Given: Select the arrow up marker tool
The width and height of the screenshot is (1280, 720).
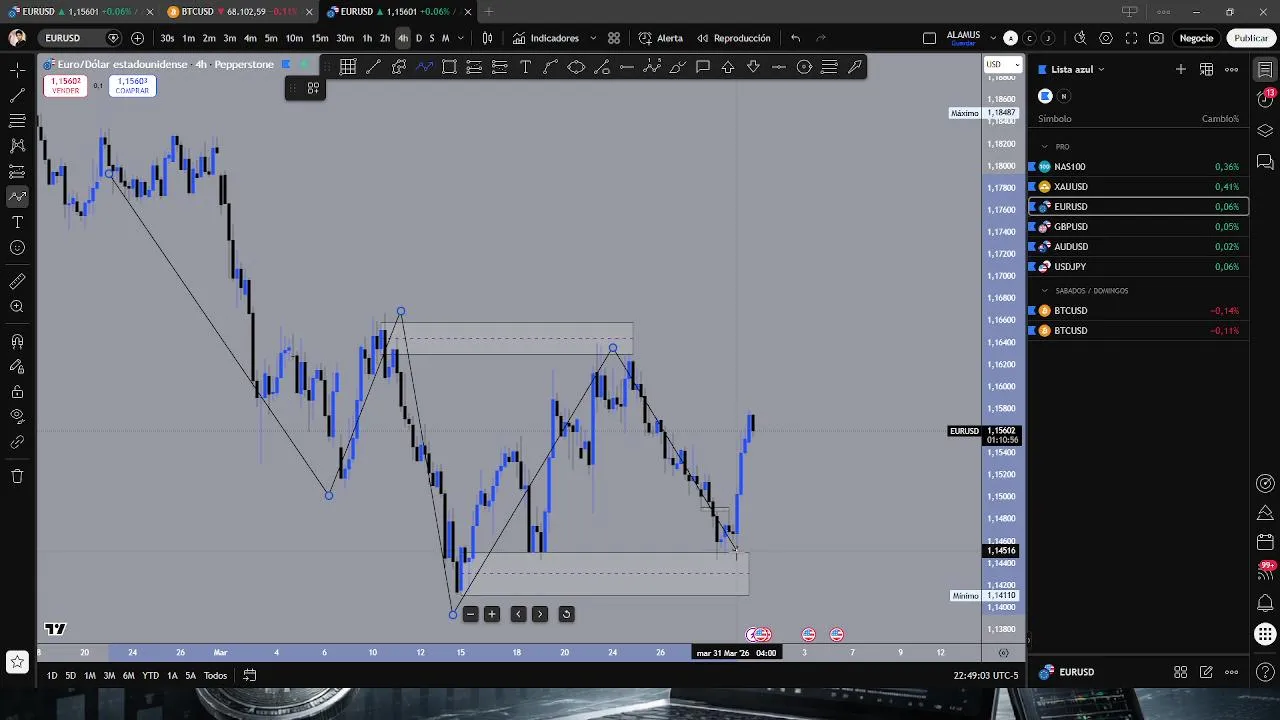Looking at the screenshot, I should click(x=728, y=67).
